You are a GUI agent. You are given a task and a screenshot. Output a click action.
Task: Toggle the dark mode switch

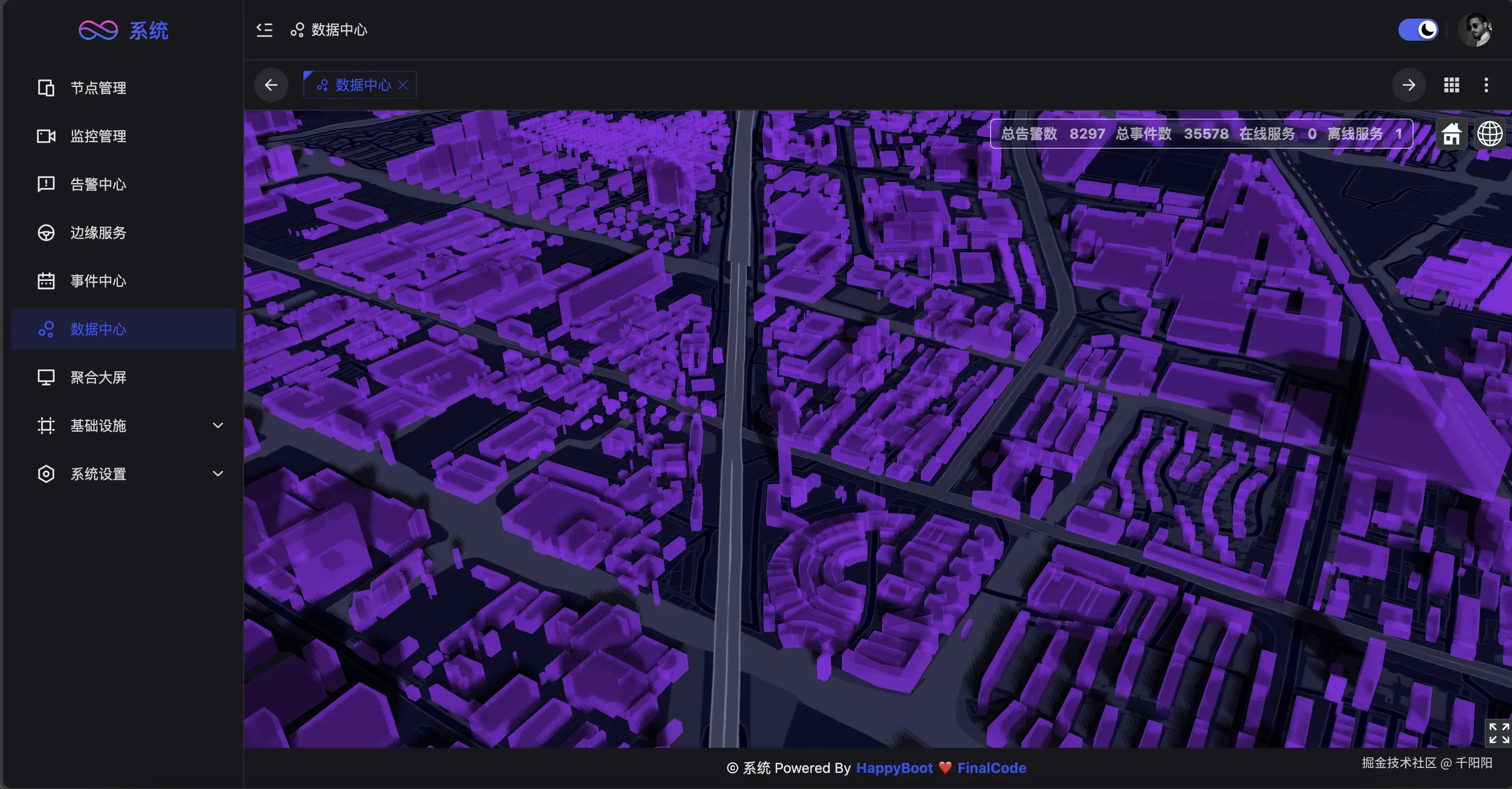[1418, 30]
